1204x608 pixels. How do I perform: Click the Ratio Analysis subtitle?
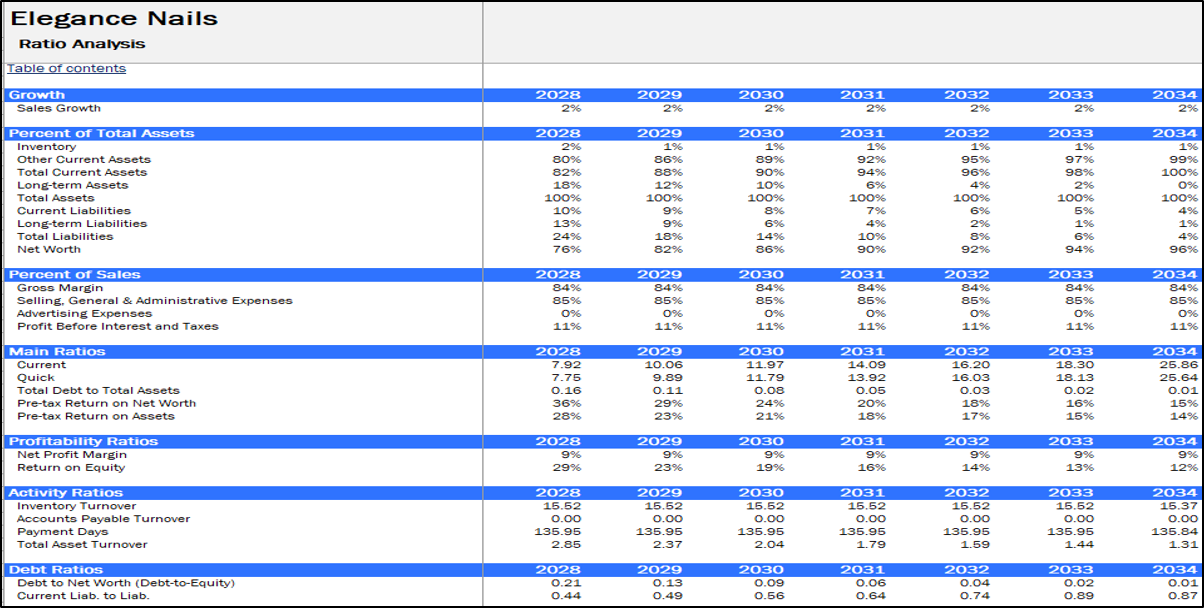[82, 44]
